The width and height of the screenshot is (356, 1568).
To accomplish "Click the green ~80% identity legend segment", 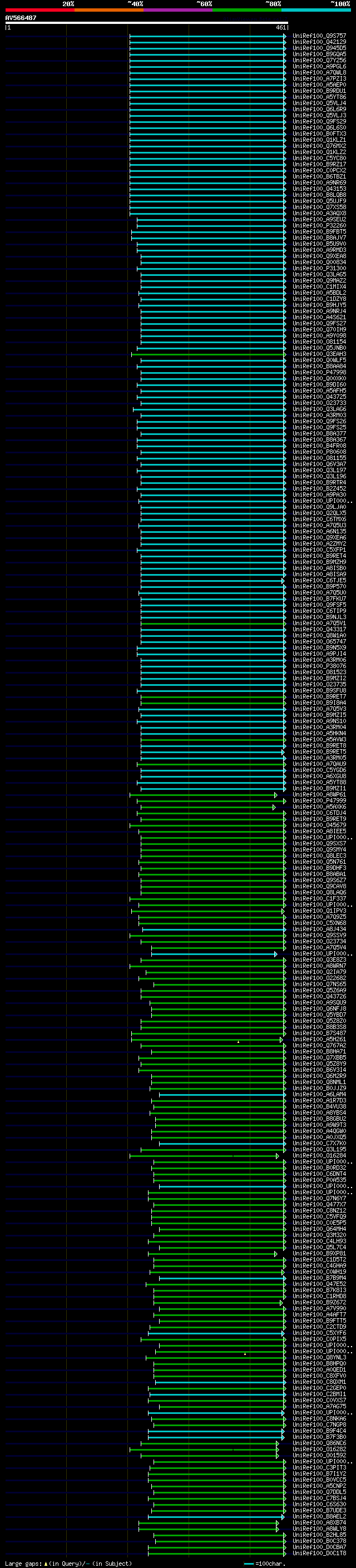I will (x=247, y=10).
